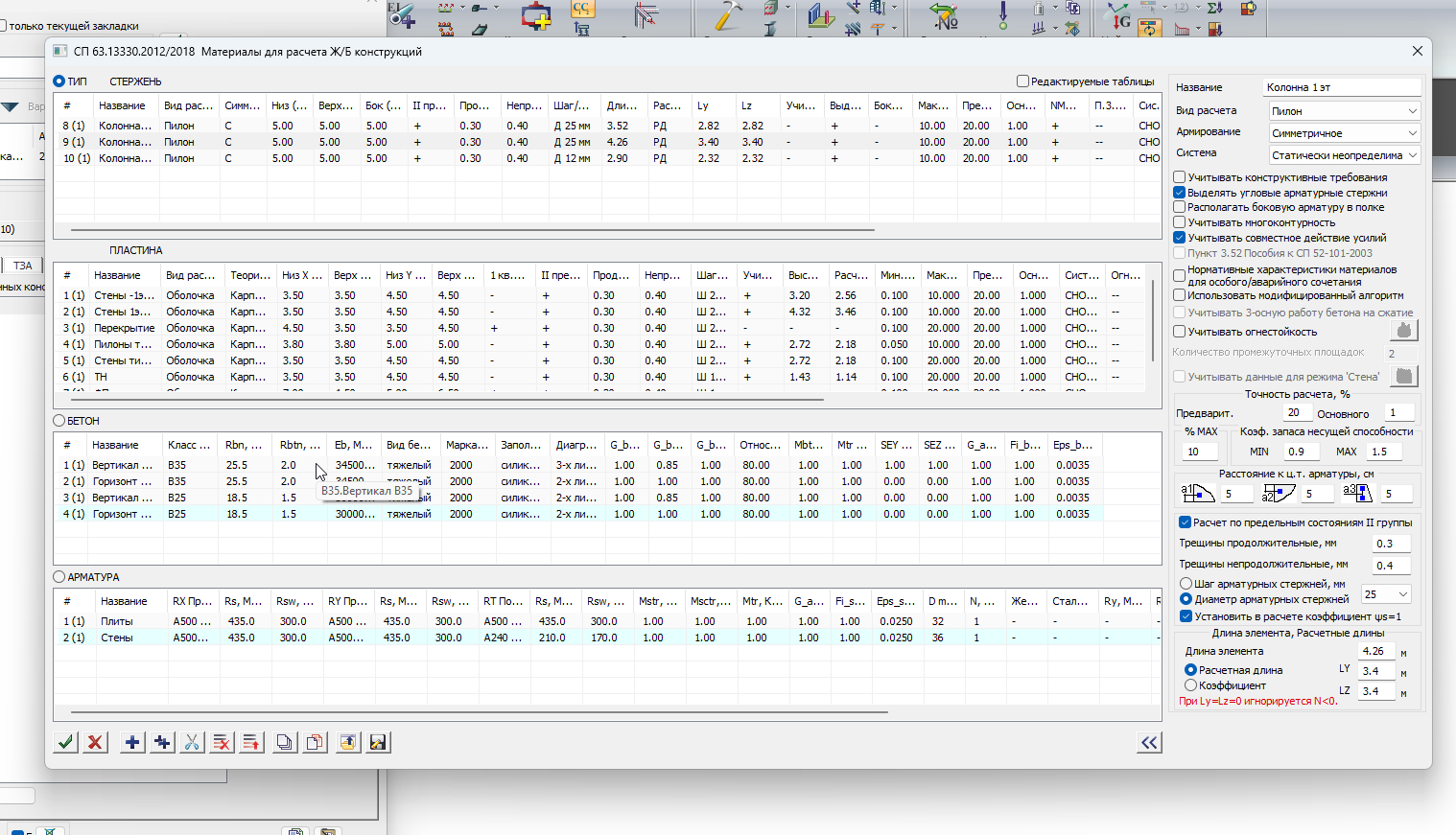Click the Название column header in АРМАТУРА table
Viewport: 1456px width, 835px height.
pyautogui.click(x=125, y=601)
